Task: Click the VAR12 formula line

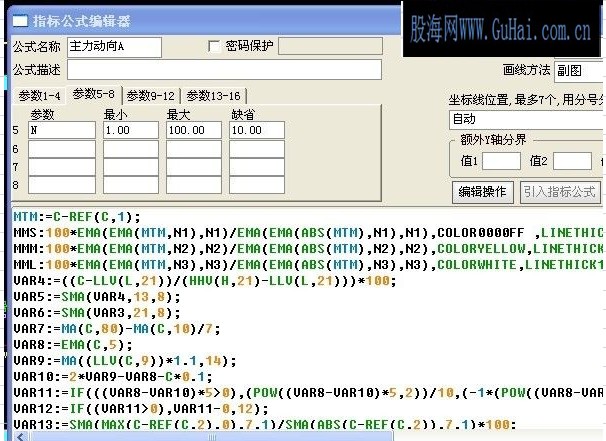Action: (141, 409)
